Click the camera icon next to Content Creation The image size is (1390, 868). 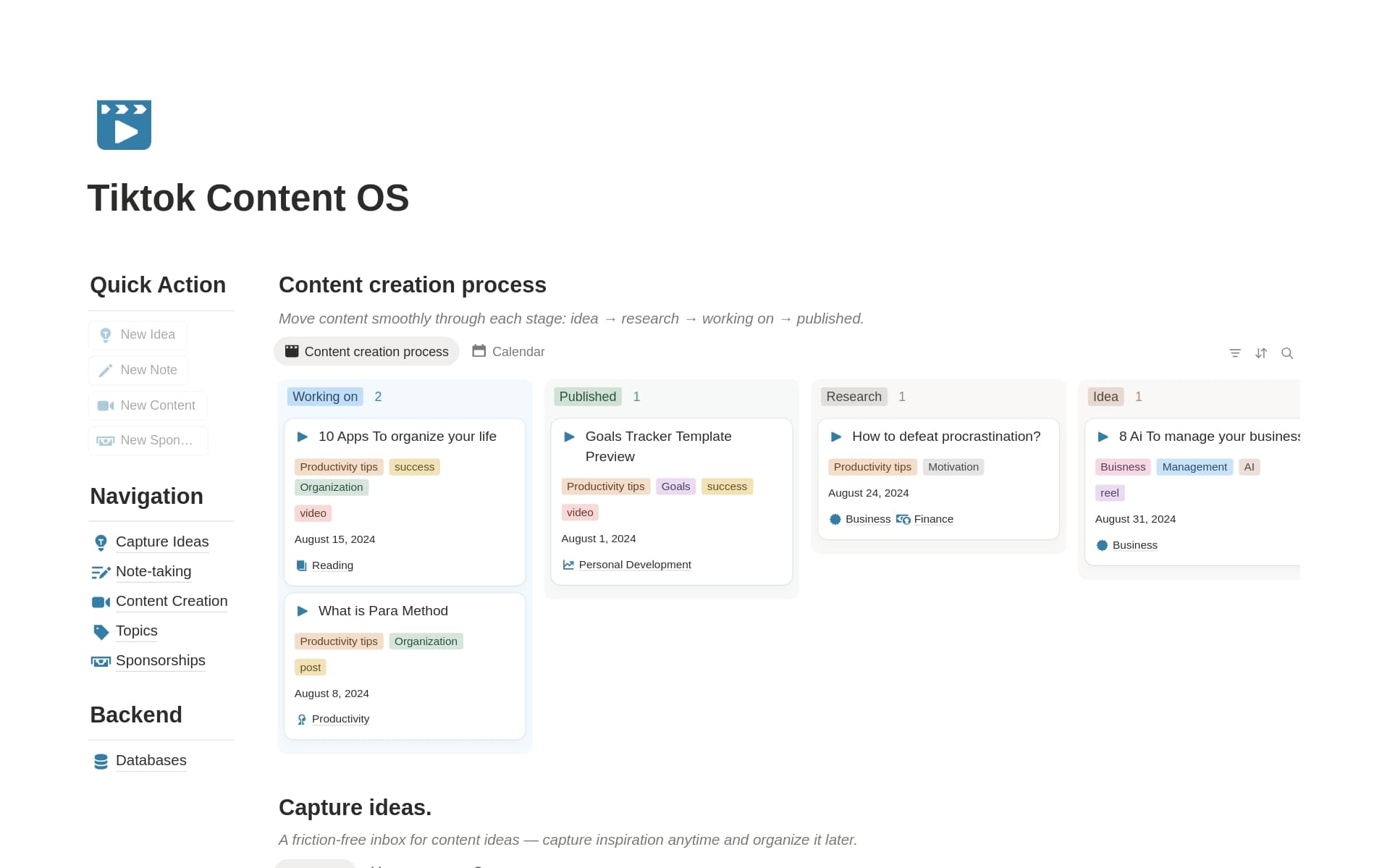pos(101,602)
